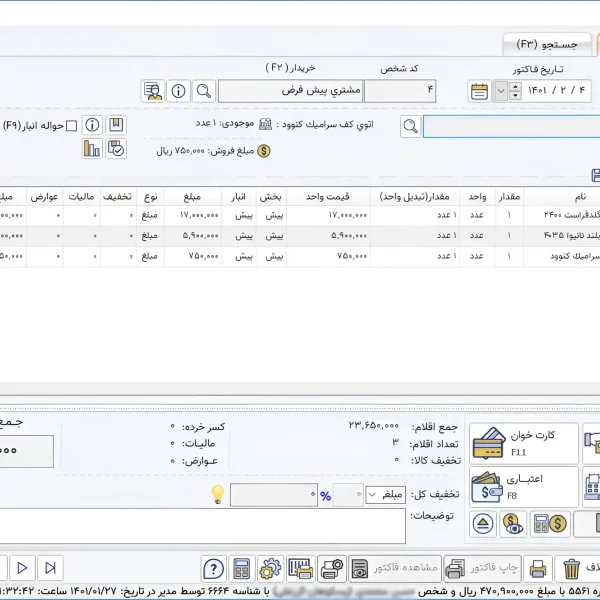Click the barcode label printer icon
The width and height of the screenshot is (600, 600).
(x=301, y=569)
